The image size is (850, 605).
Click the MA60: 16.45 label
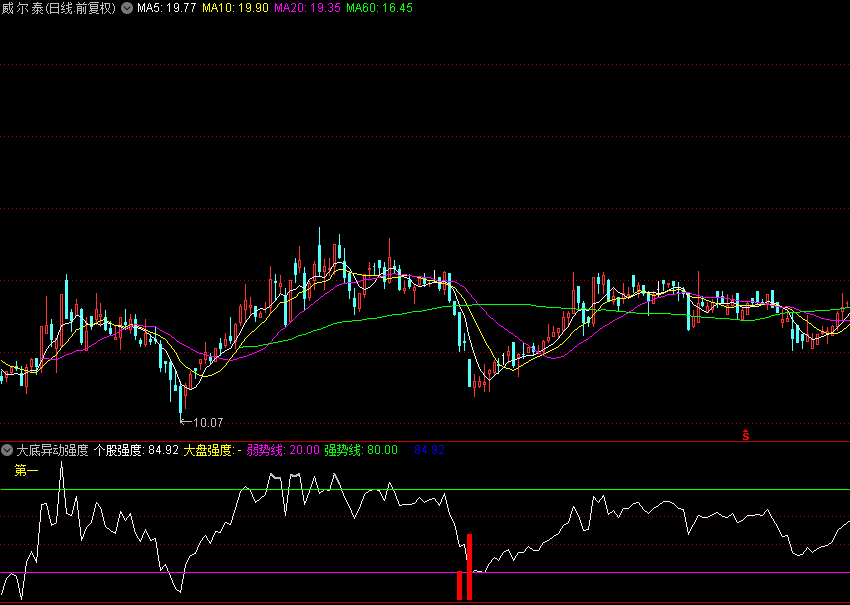tap(379, 8)
